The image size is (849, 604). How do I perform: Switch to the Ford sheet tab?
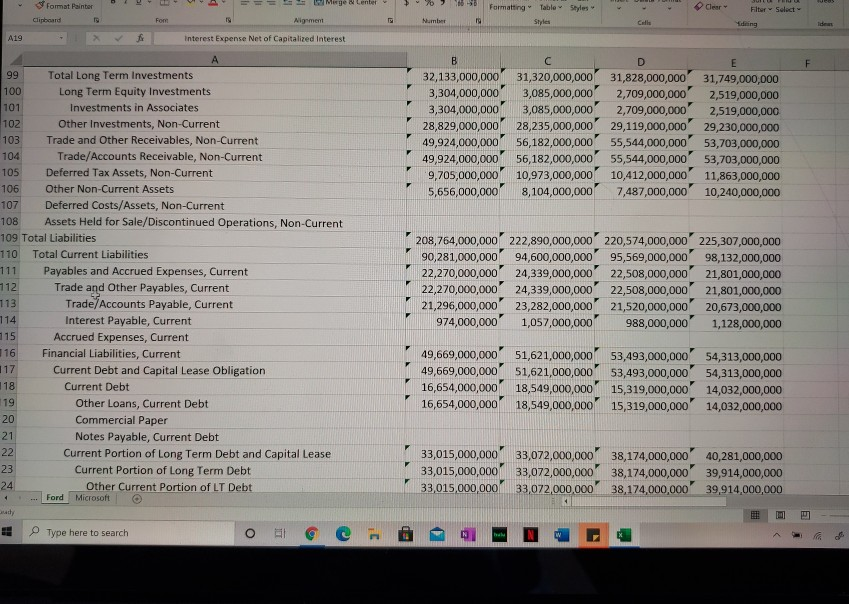(55, 497)
